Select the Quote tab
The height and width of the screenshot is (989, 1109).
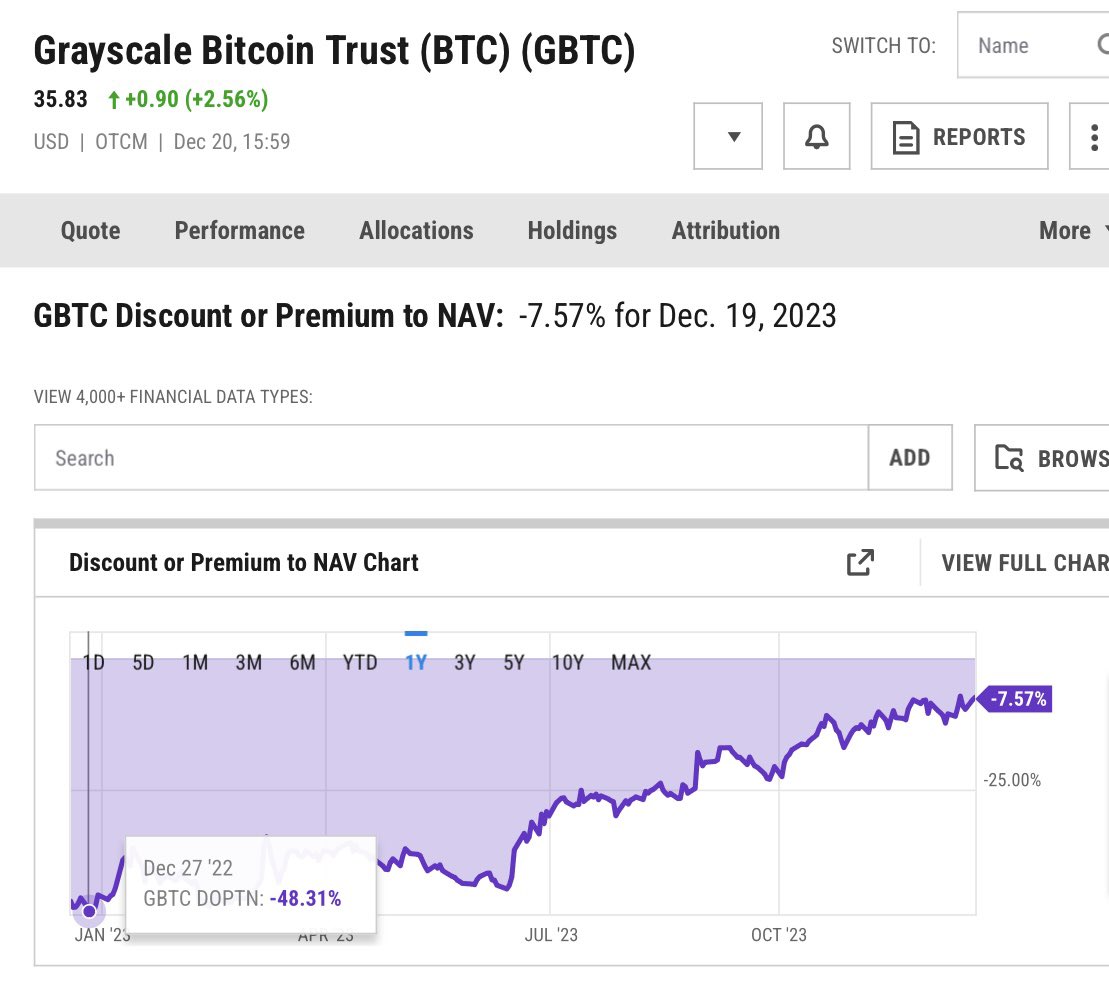click(91, 231)
